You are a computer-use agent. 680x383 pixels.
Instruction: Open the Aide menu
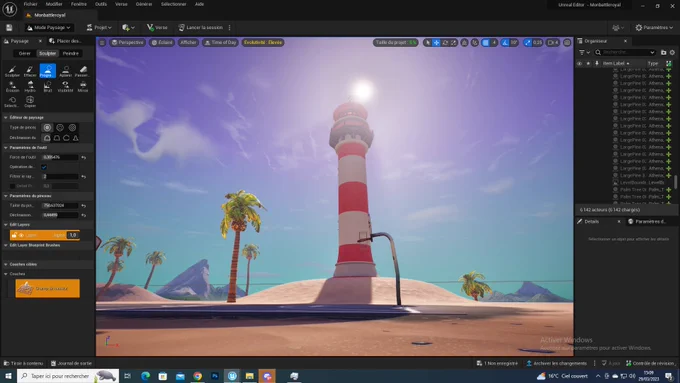199,4
